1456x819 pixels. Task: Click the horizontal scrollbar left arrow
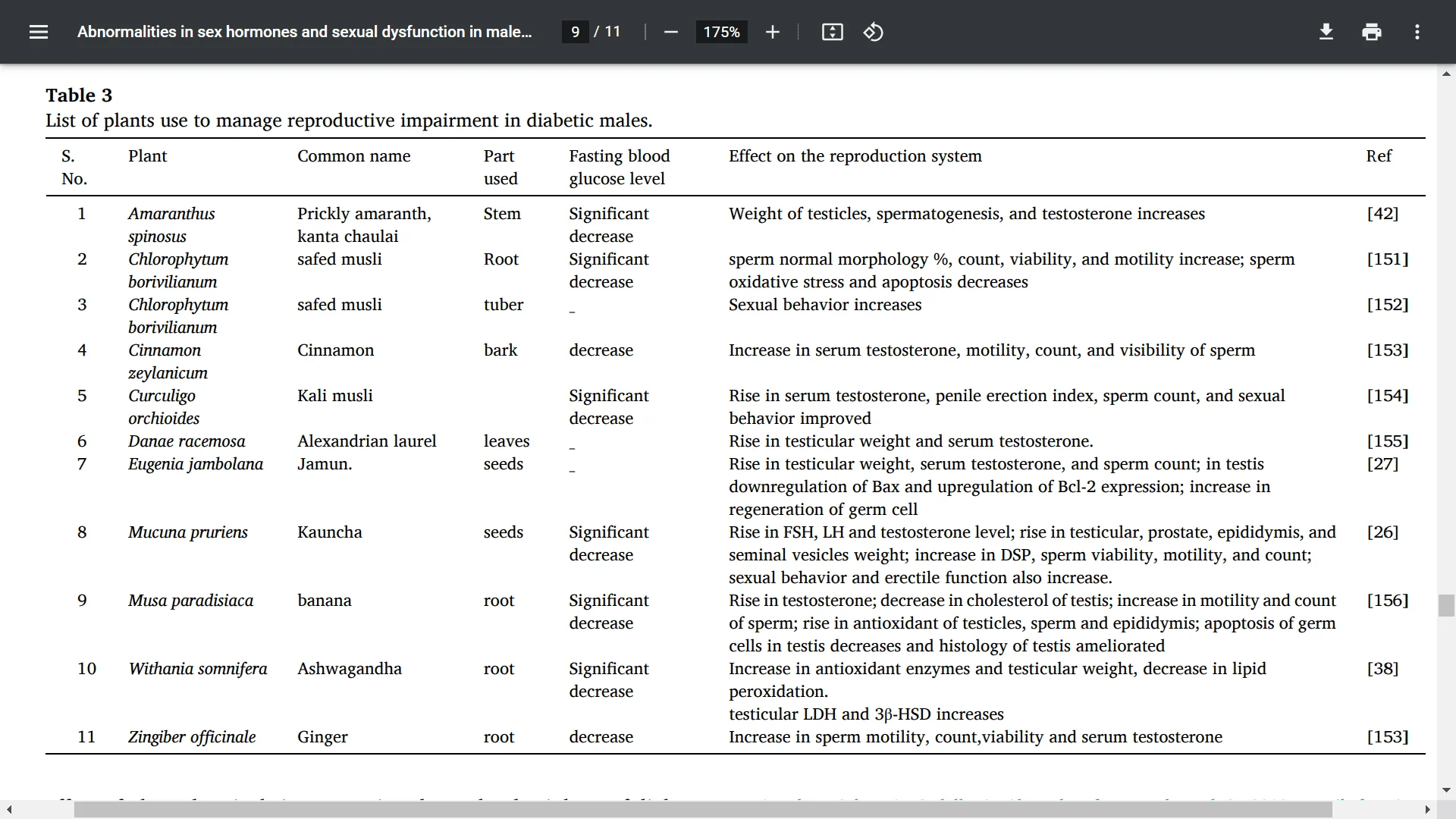point(8,810)
